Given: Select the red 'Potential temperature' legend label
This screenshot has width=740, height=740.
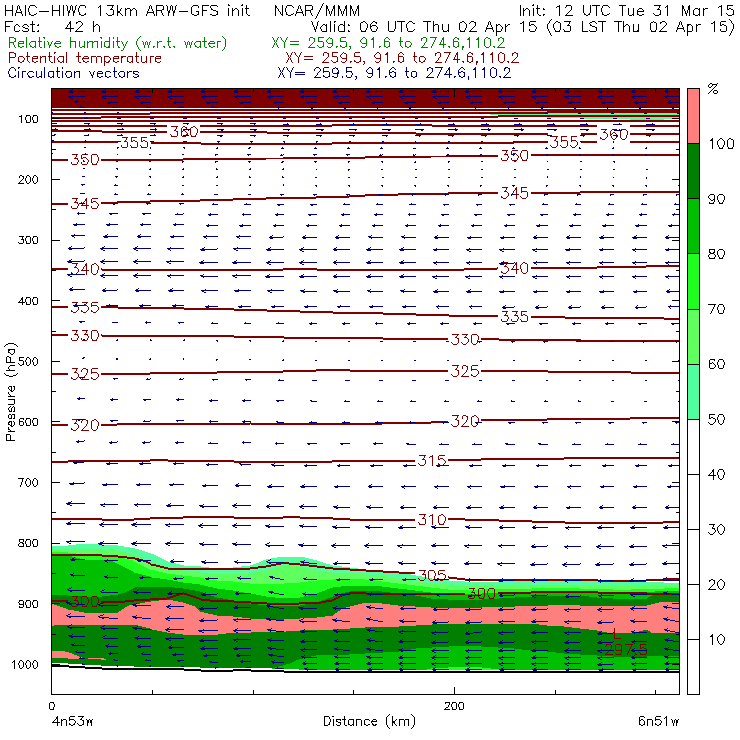Looking at the screenshot, I should click(85, 58).
